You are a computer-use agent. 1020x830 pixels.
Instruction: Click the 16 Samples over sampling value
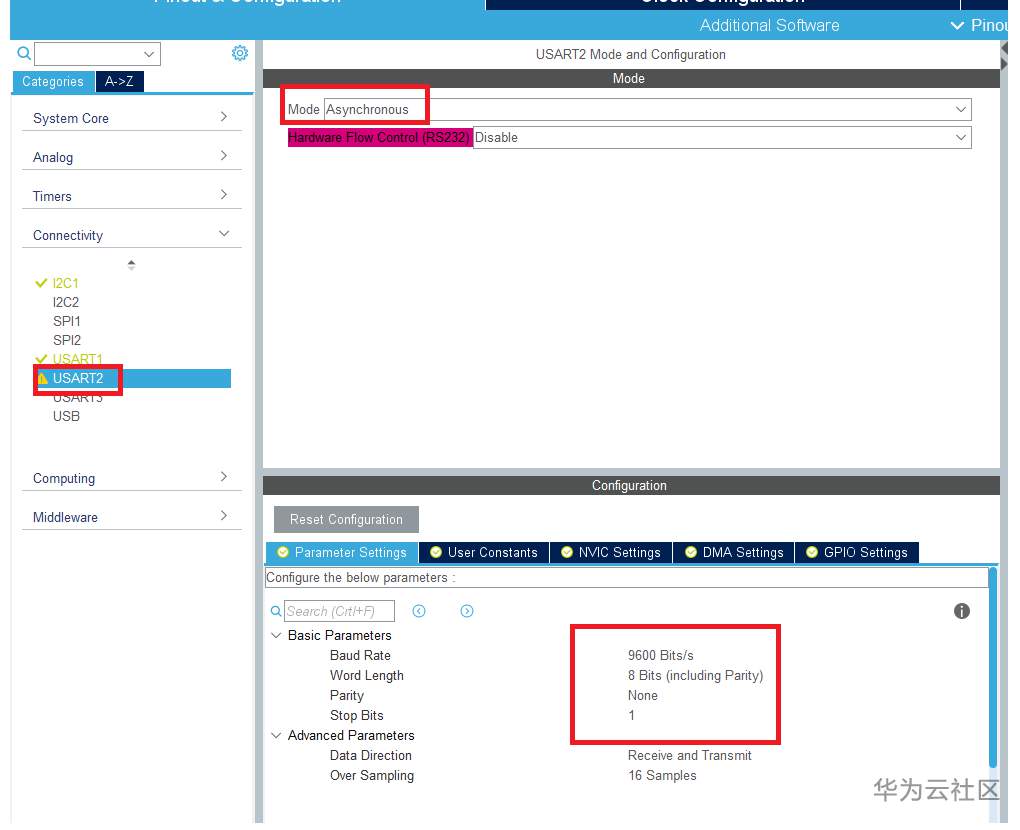[x=662, y=775]
